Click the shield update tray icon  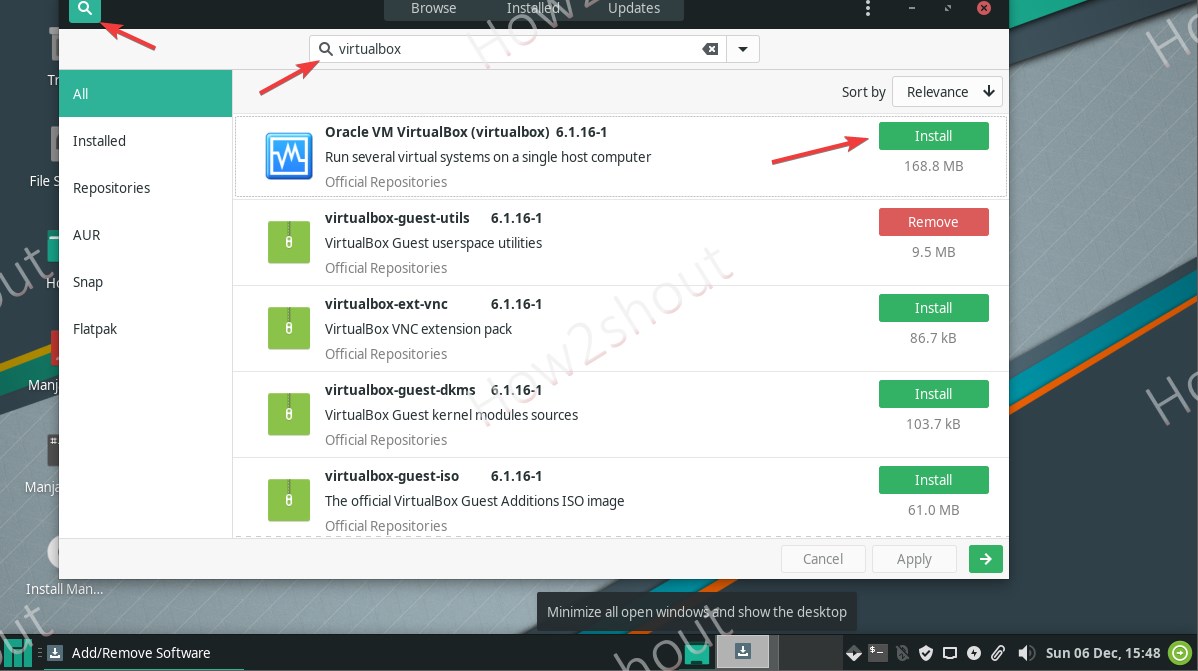coord(926,653)
